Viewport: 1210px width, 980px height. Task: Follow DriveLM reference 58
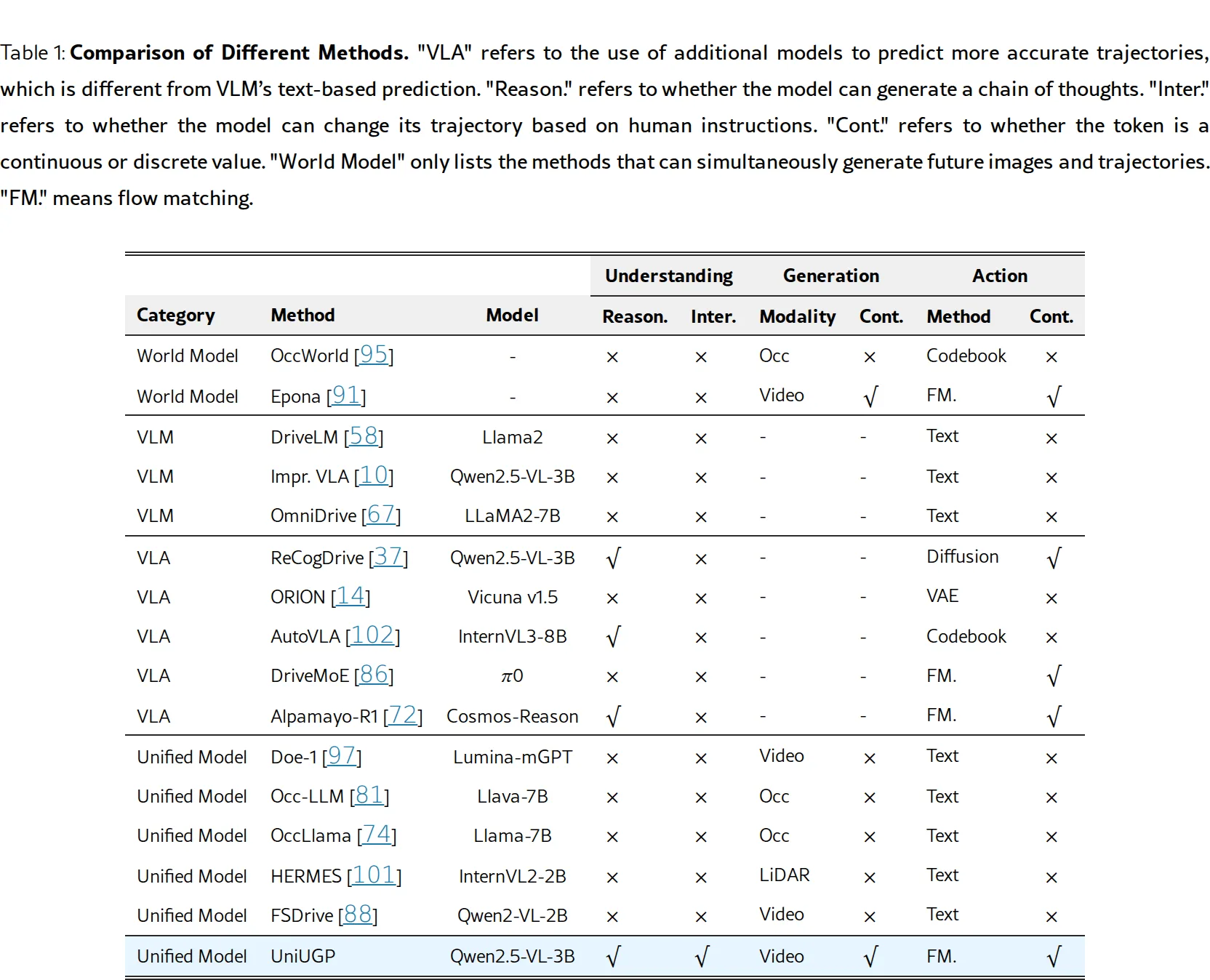364,435
